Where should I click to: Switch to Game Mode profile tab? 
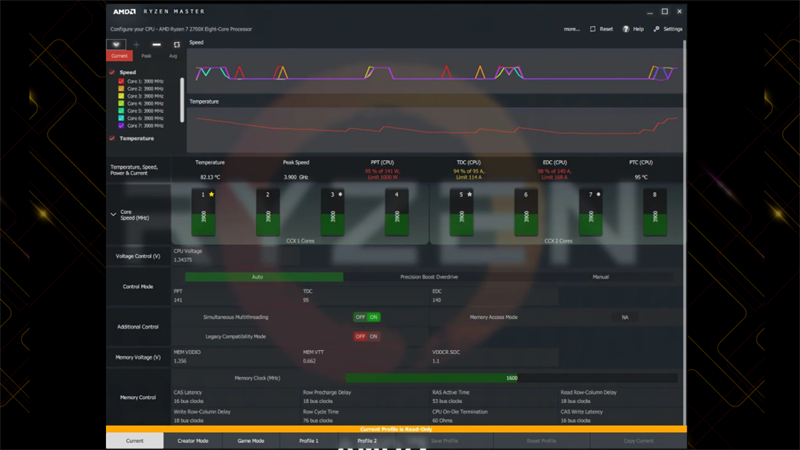(251, 441)
